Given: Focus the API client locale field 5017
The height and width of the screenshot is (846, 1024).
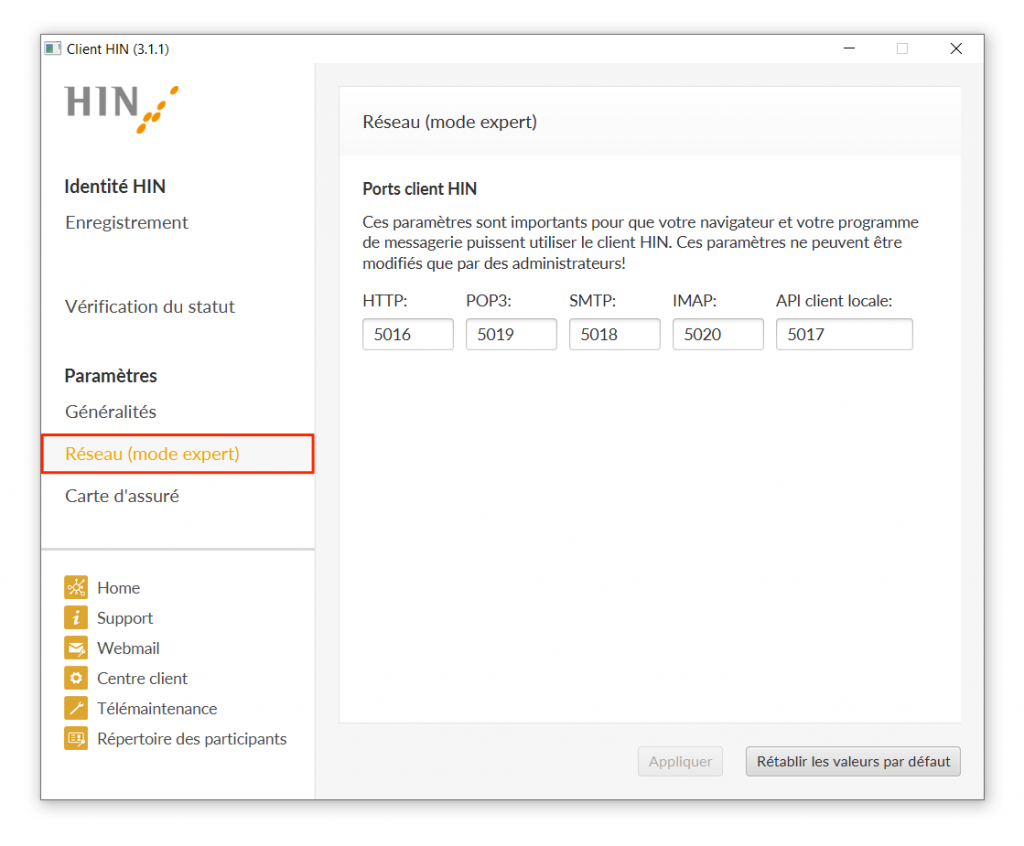Looking at the screenshot, I should click(844, 334).
